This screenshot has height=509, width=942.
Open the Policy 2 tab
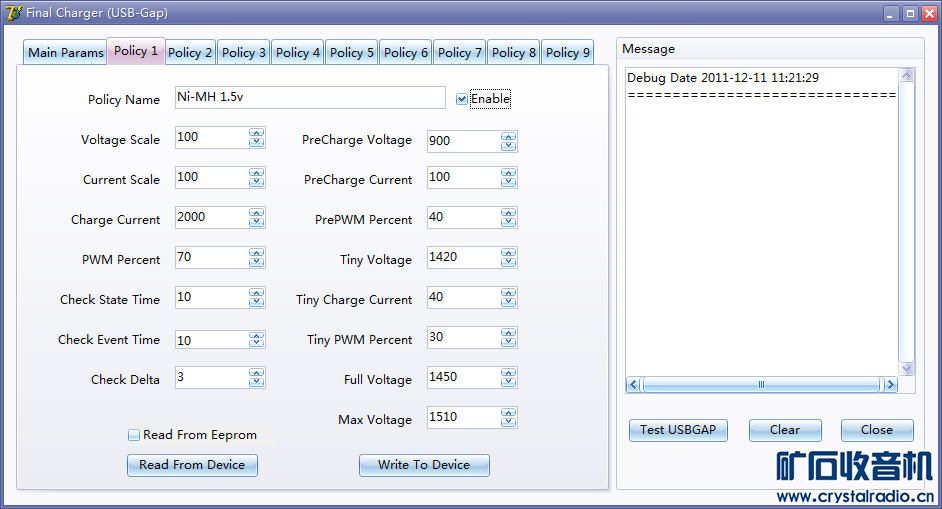click(x=190, y=52)
